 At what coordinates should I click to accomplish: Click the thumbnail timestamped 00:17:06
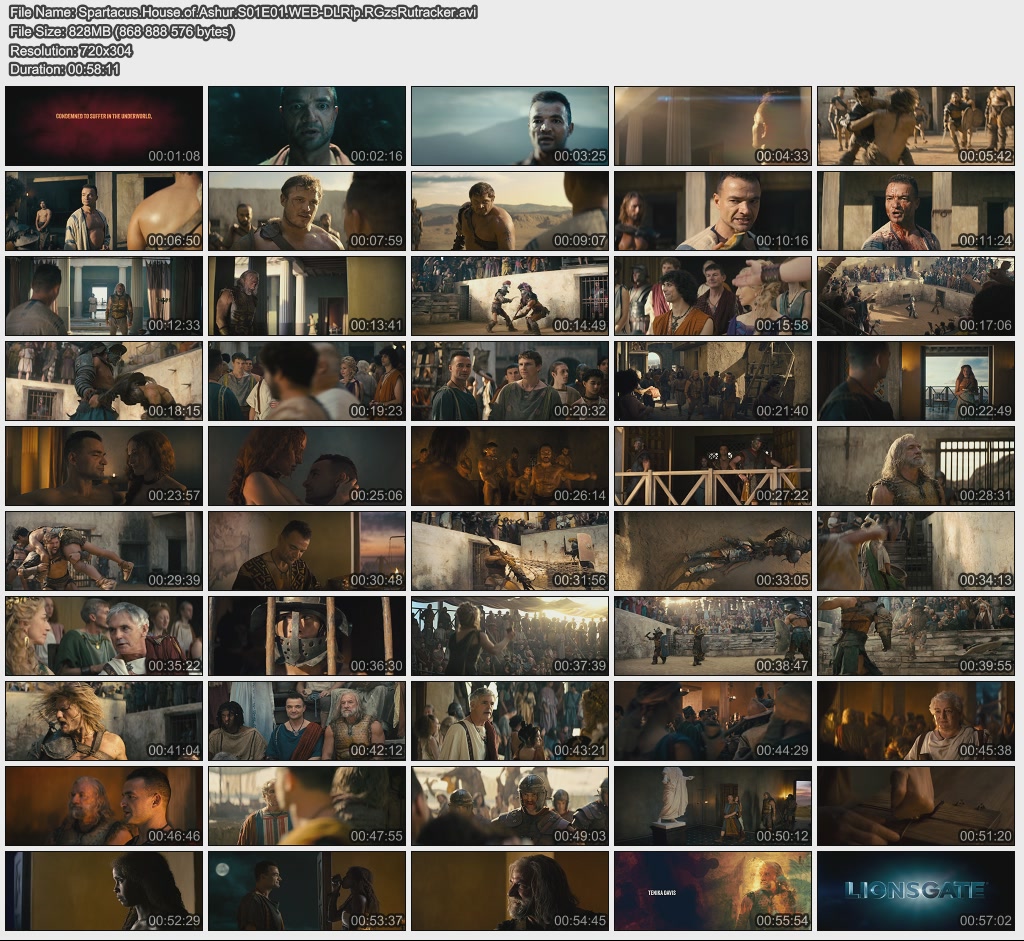tap(916, 296)
